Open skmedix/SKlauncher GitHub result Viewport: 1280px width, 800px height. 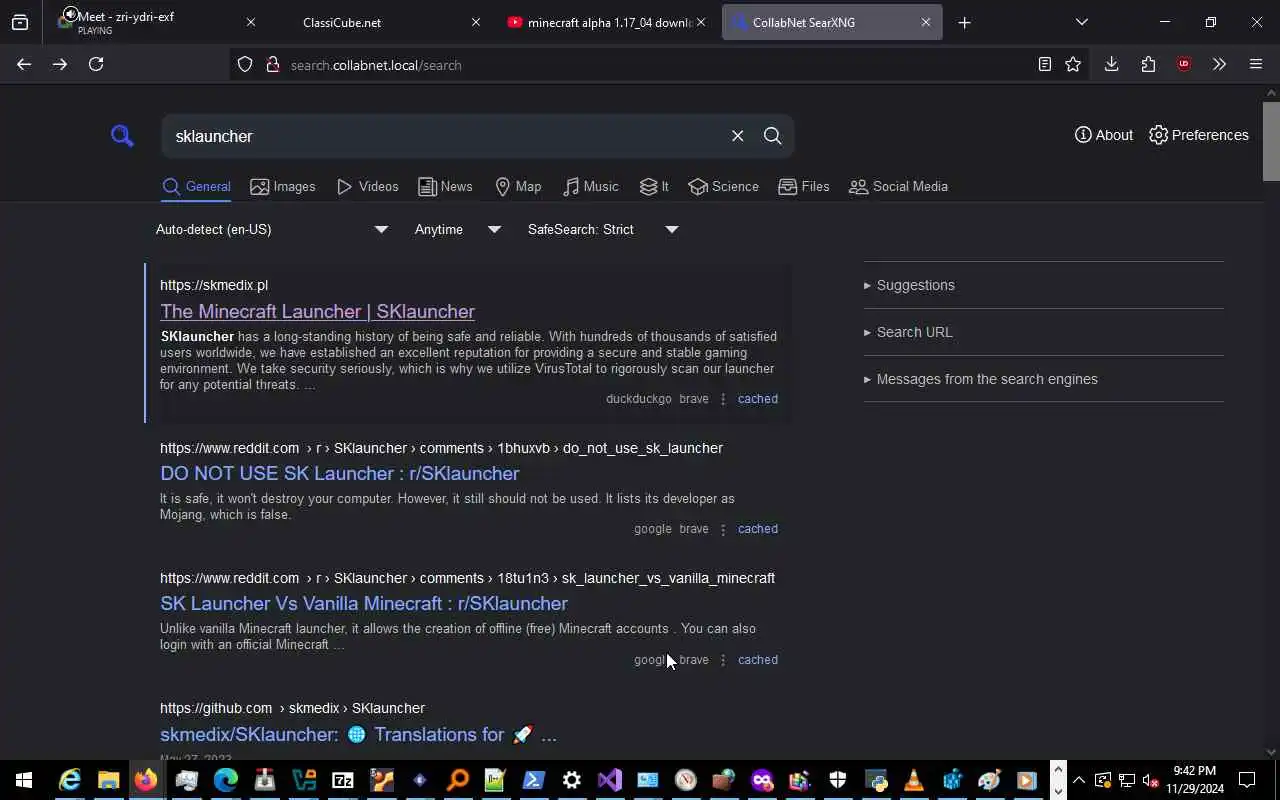358,734
